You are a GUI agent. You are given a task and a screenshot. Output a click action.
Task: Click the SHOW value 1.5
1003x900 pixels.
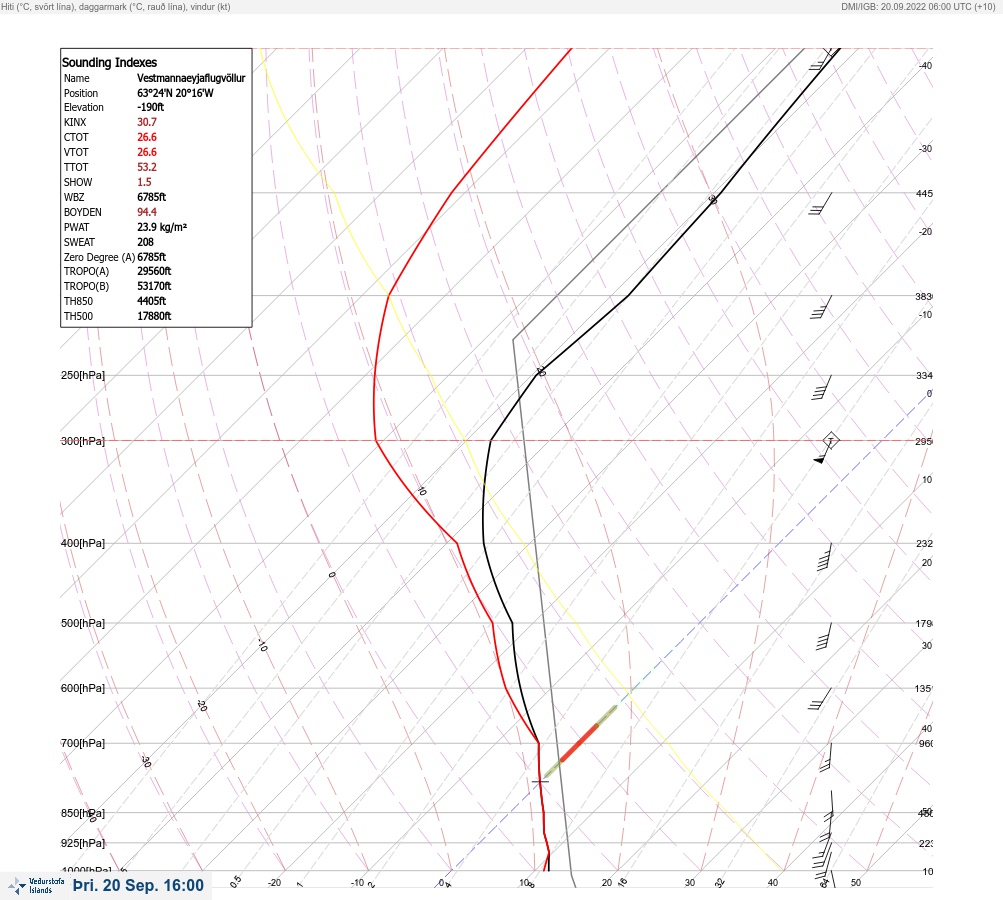pyautogui.click(x=144, y=182)
